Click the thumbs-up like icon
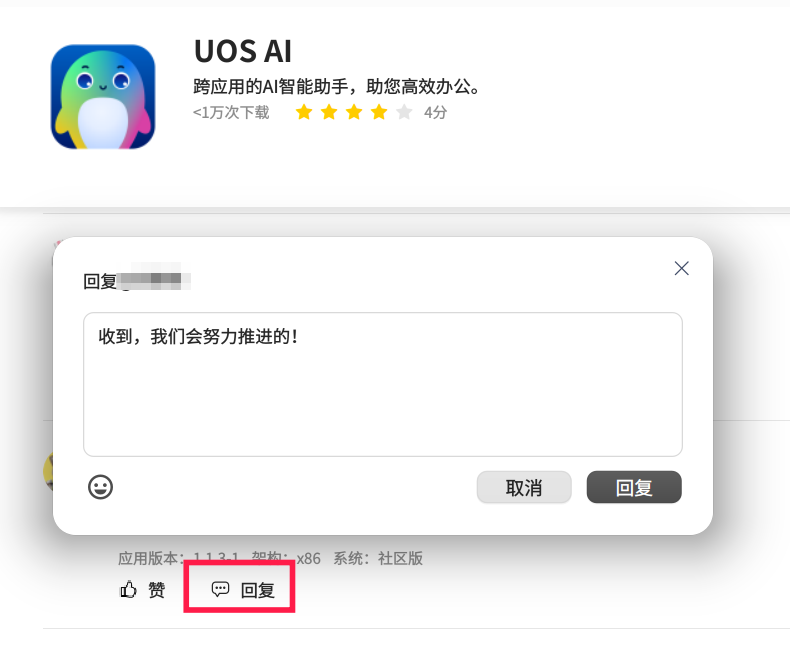The width and height of the screenshot is (790, 651). (x=128, y=589)
